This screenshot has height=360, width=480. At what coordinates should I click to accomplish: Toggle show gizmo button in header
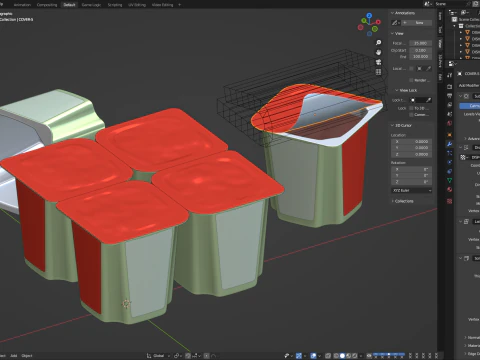coord(299,356)
